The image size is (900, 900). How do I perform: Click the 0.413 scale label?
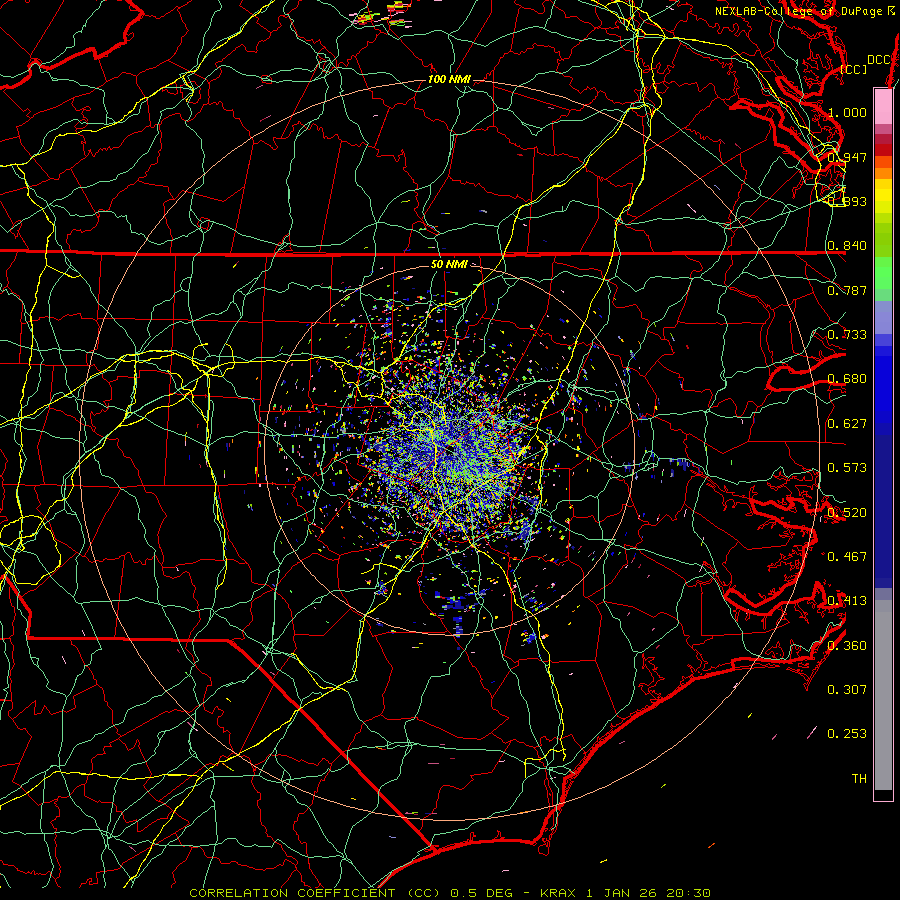point(847,601)
